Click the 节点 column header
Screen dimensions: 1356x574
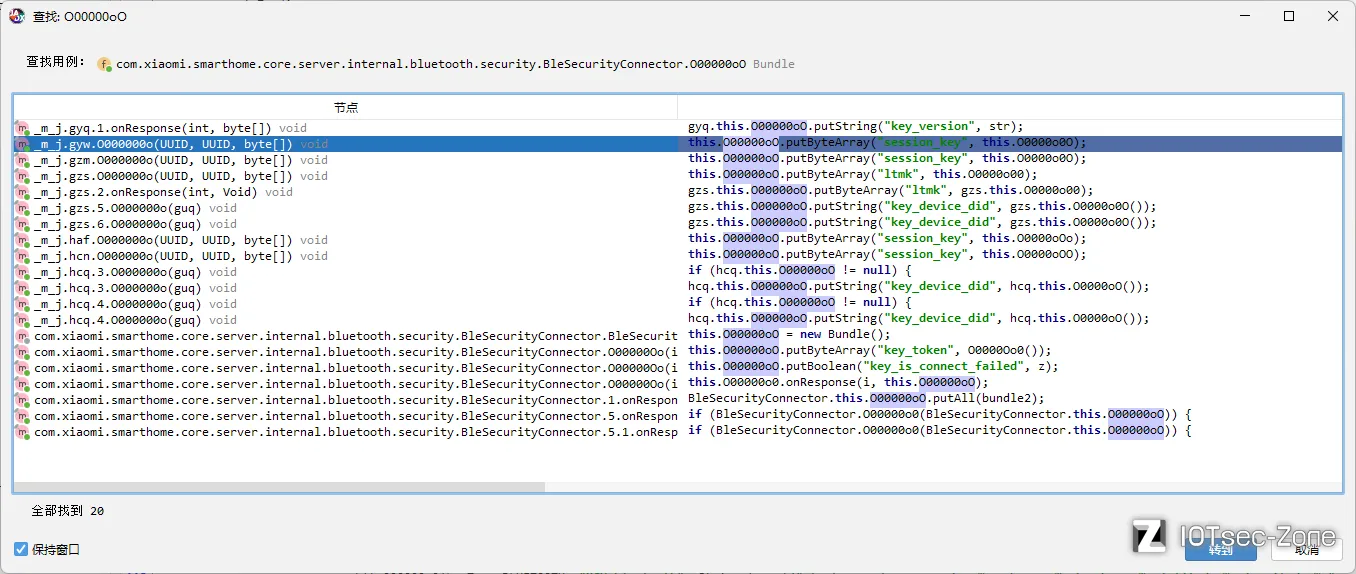pyautogui.click(x=345, y=107)
